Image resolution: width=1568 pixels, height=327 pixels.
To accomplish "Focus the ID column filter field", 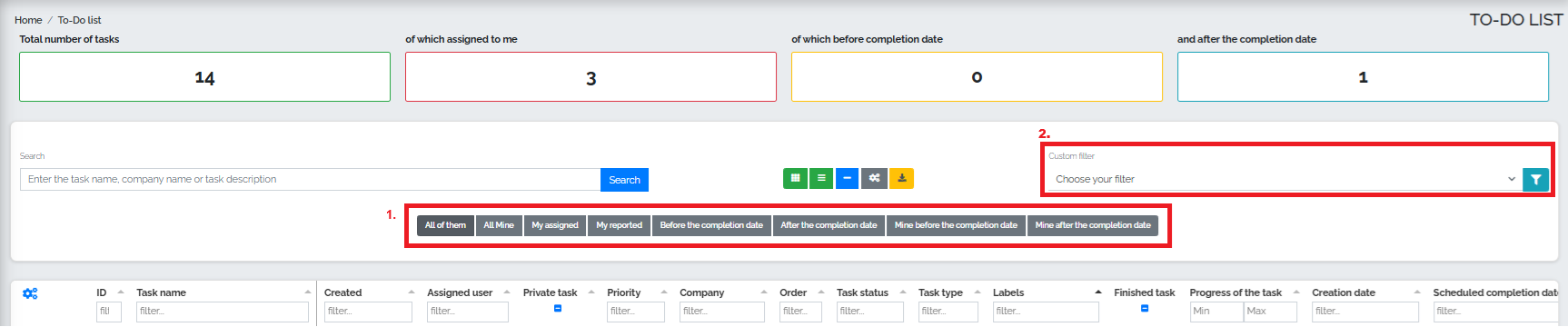I will pyautogui.click(x=109, y=312).
